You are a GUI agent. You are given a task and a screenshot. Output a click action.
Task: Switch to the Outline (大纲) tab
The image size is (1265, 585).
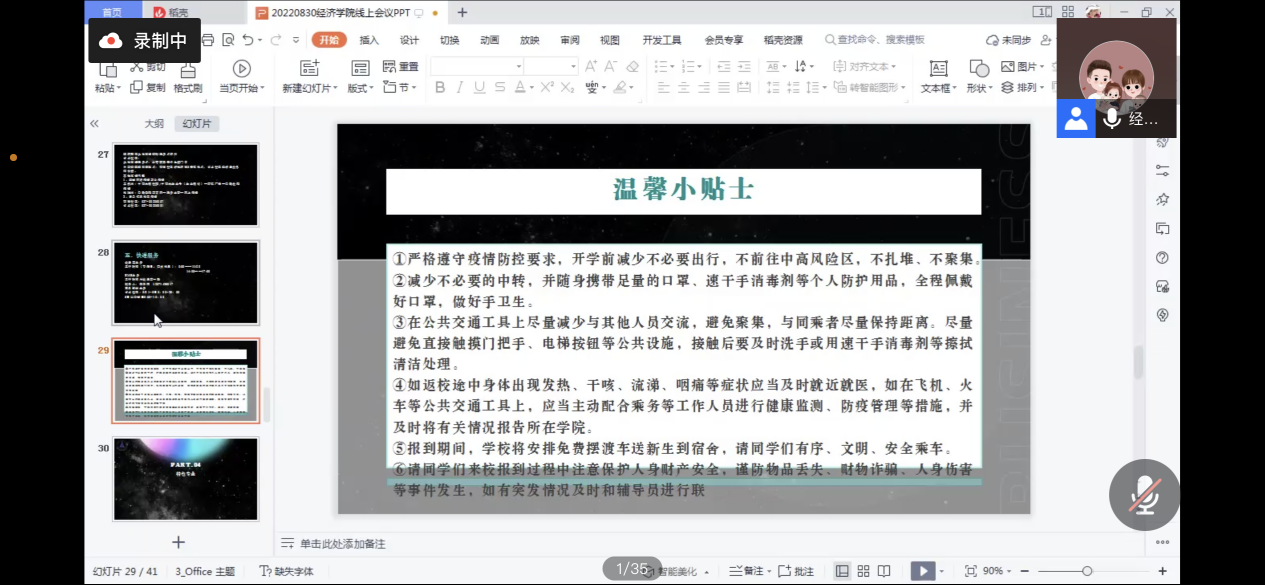pos(153,124)
